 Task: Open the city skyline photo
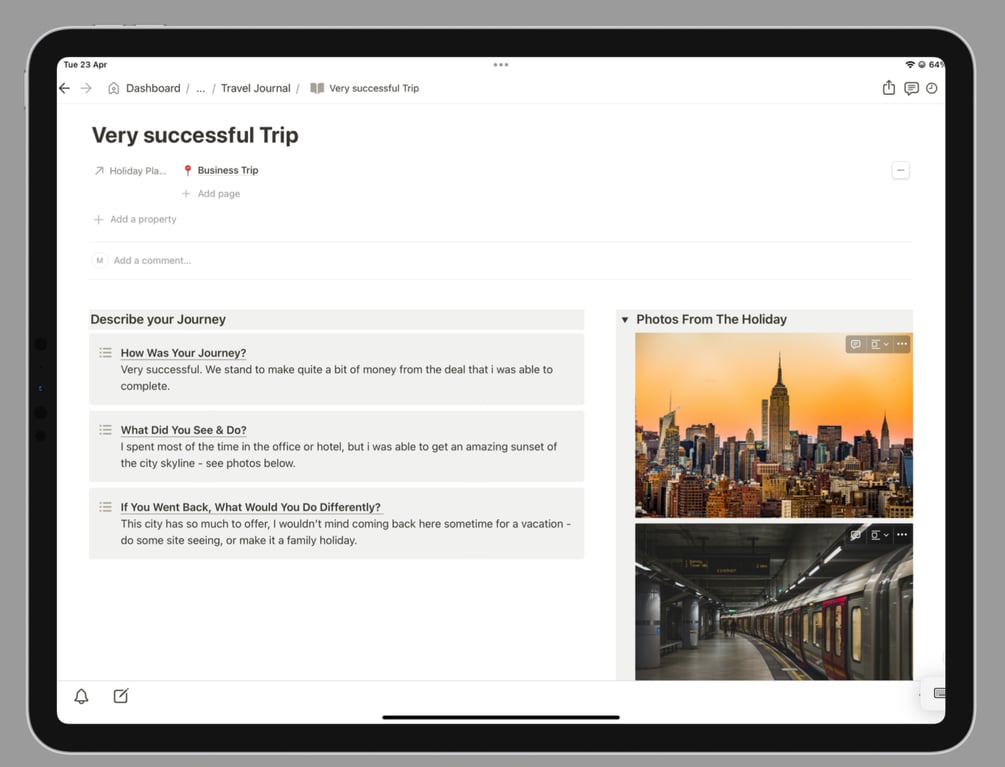click(x=774, y=425)
